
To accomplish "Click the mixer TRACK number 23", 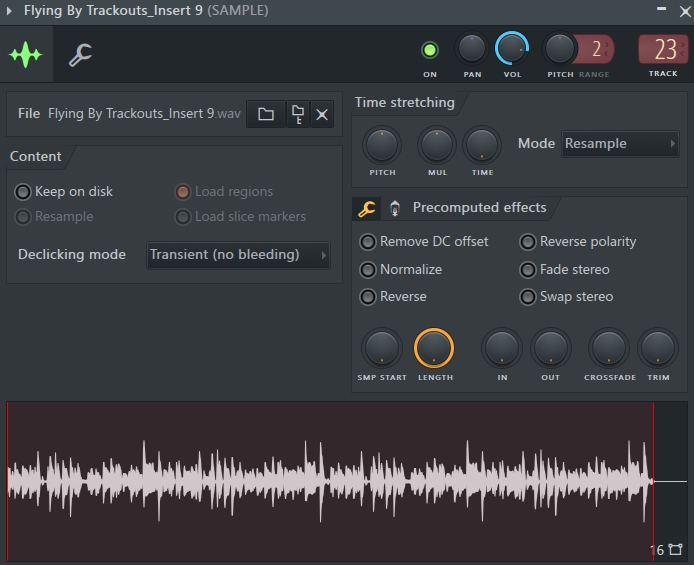I will 664,49.
